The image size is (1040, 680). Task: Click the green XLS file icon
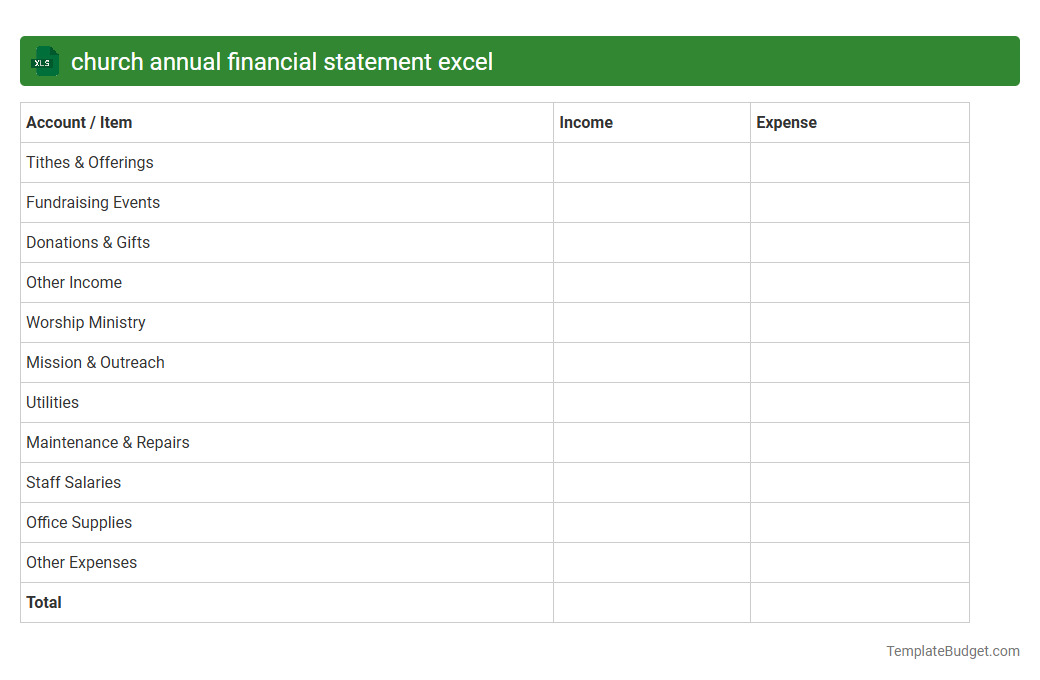44,61
